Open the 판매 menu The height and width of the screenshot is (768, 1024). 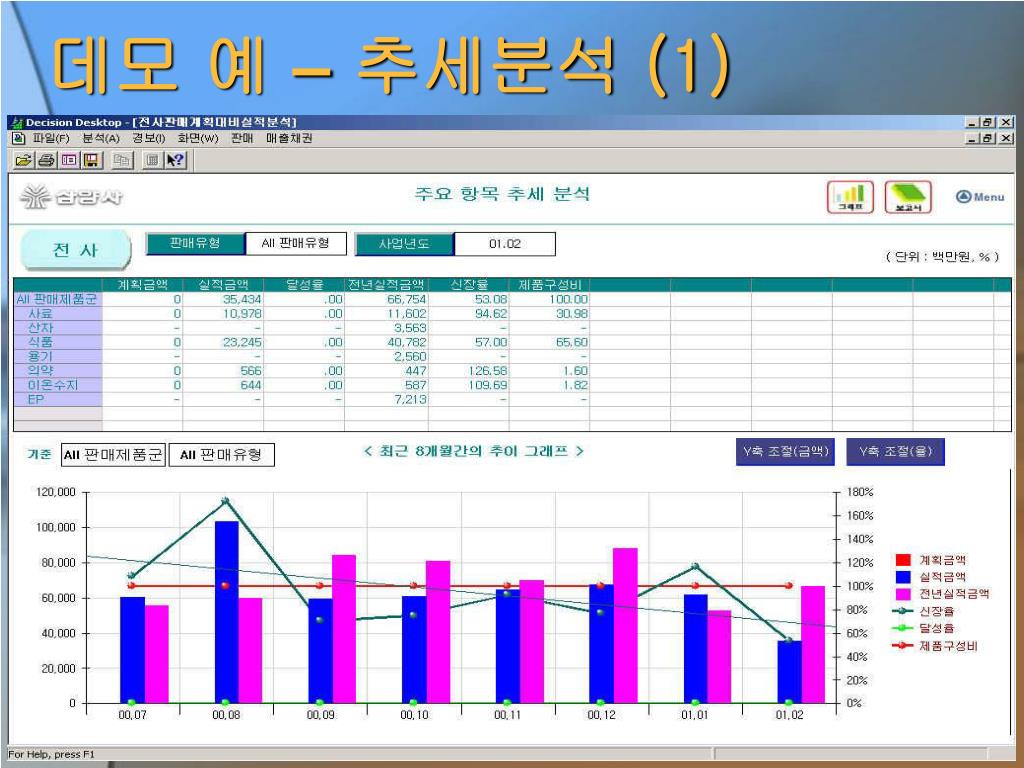tap(242, 138)
